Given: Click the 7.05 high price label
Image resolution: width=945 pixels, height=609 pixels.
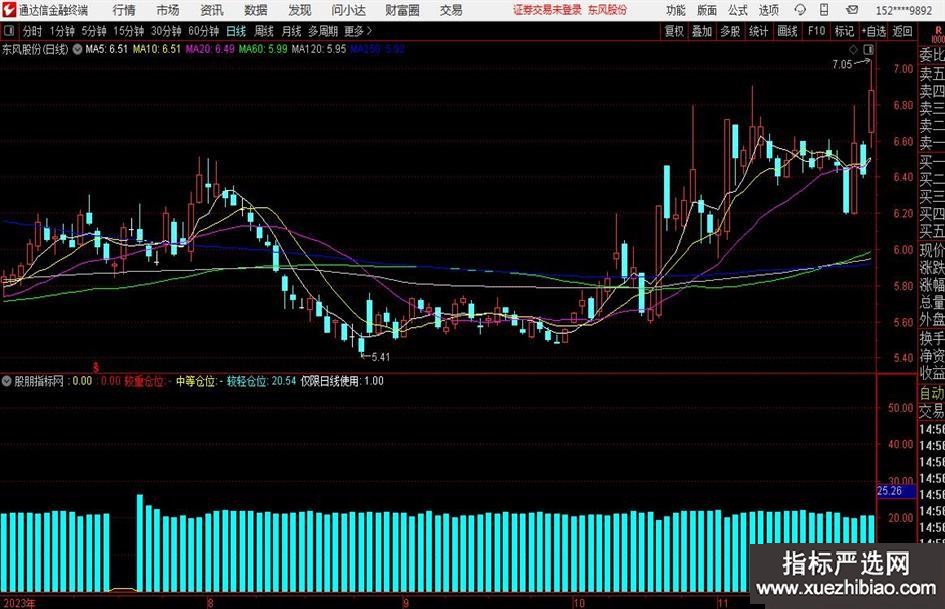Looking at the screenshot, I should pos(842,64).
